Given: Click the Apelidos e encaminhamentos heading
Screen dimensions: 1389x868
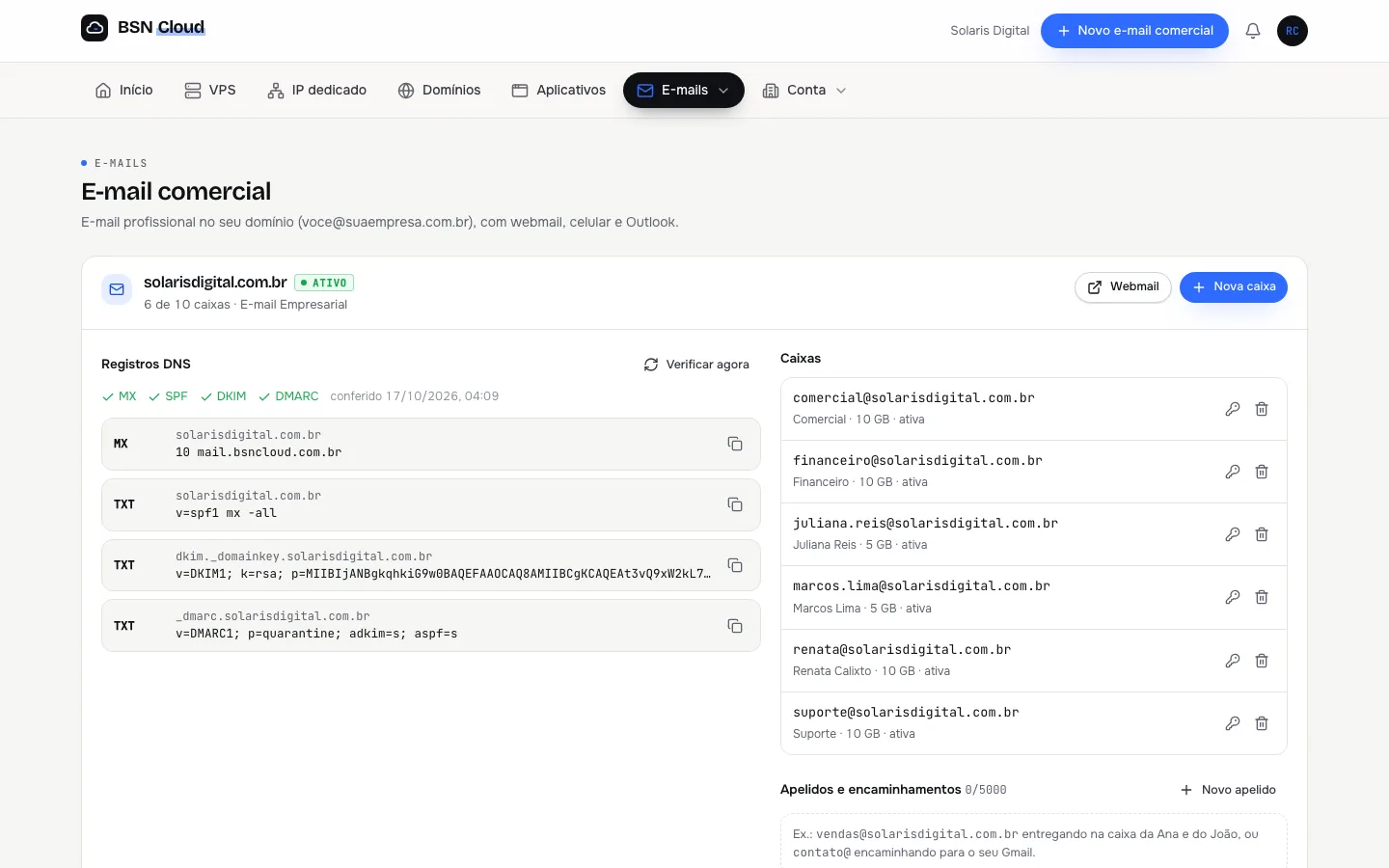Looking at the screenshot, I should [870, 790].
